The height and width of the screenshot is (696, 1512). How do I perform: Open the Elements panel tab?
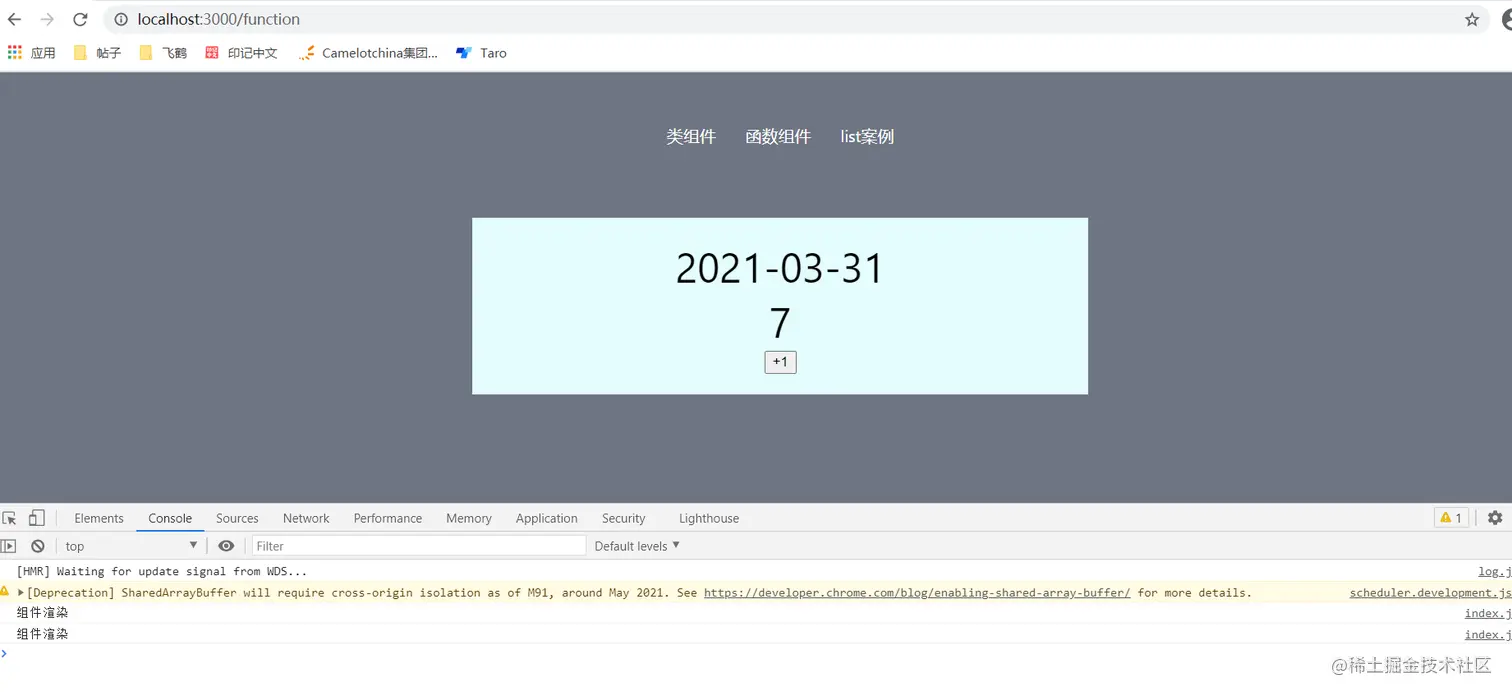click(98, 518)
